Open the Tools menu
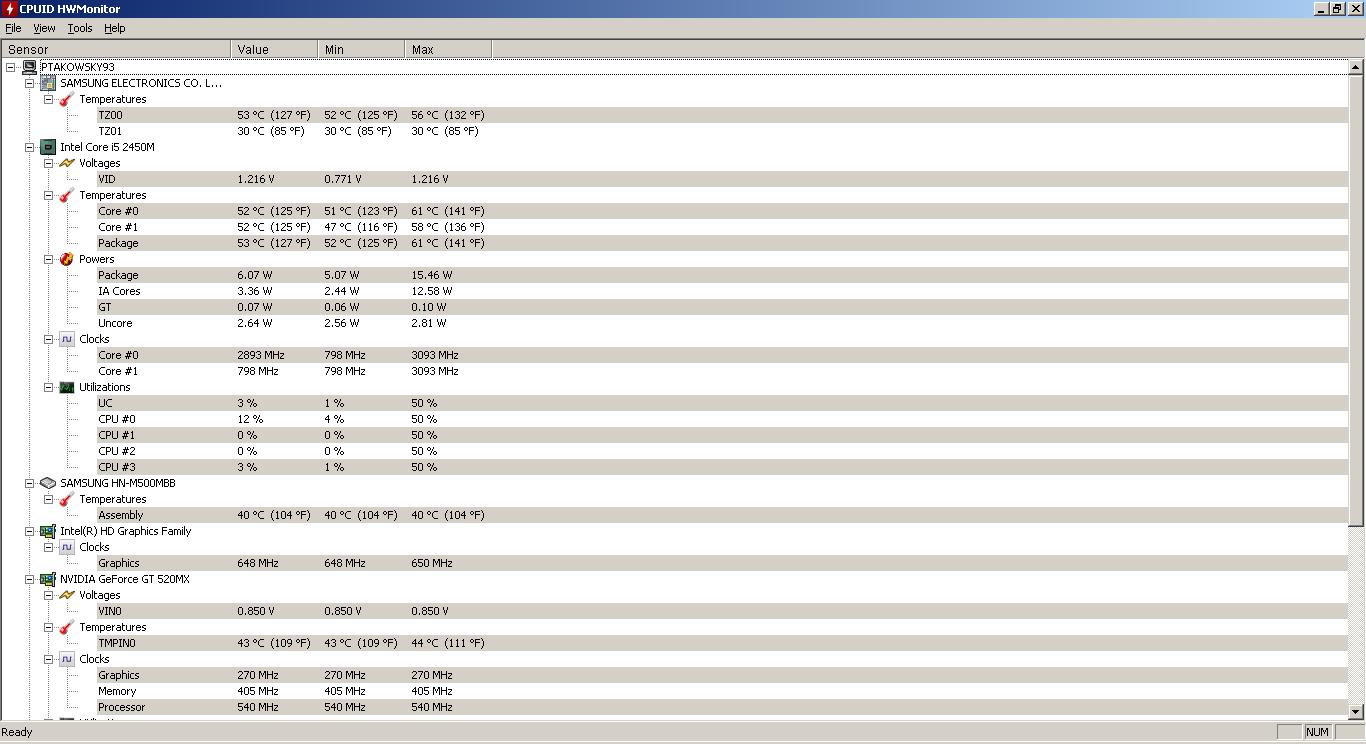Image resolution: width=1366 pixels, height=744 pixels. pos(79,28)
